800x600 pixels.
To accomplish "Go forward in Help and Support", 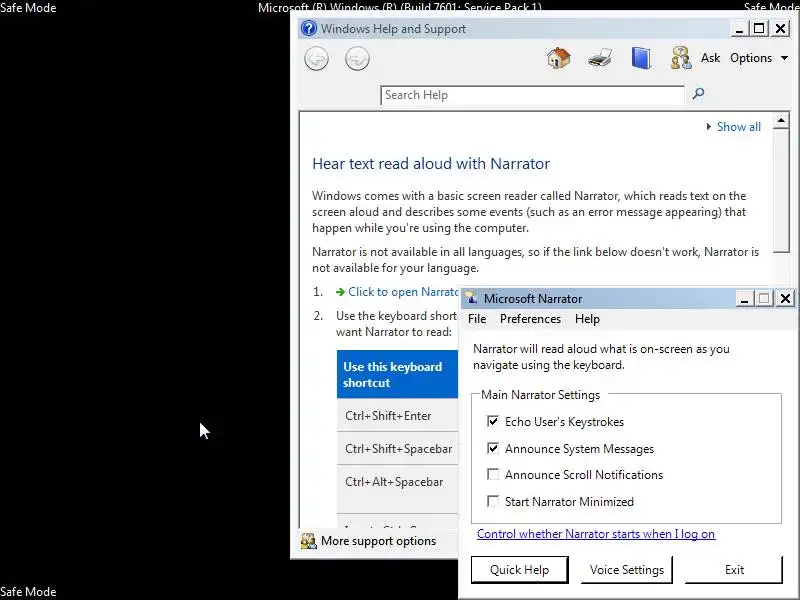I will 357,59.
